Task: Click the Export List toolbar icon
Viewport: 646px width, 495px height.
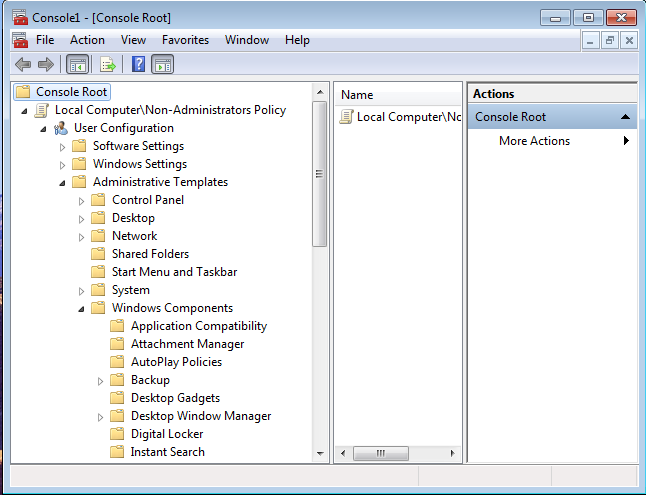Action: [x=107, y=65]
